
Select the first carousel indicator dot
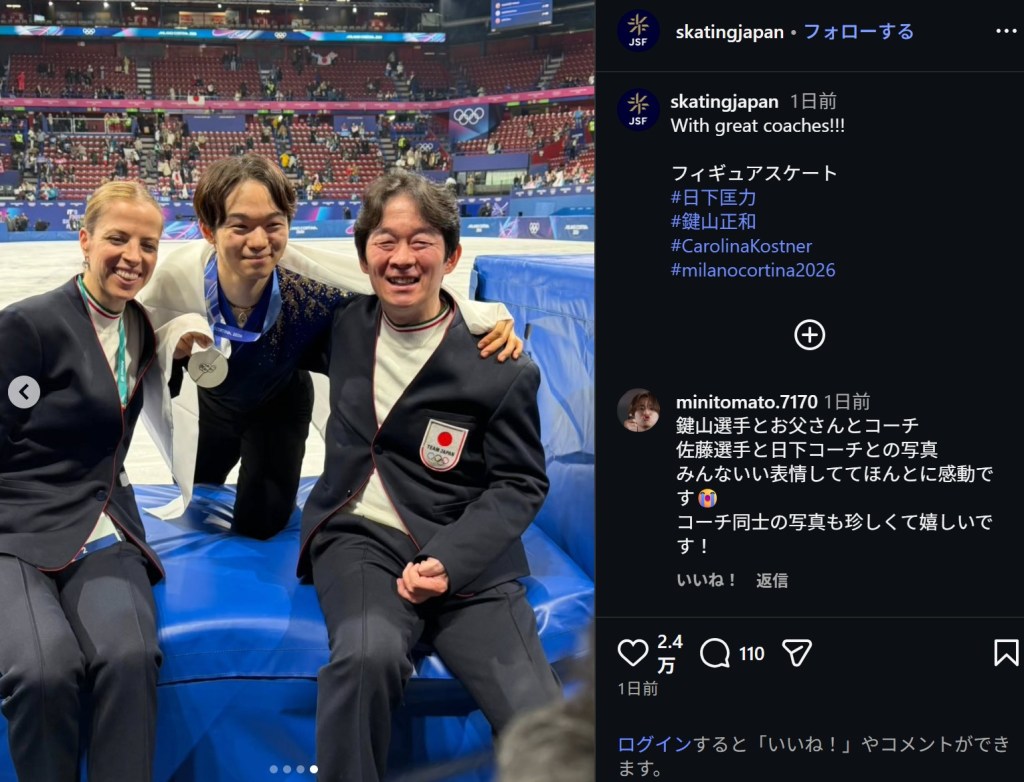274,770
